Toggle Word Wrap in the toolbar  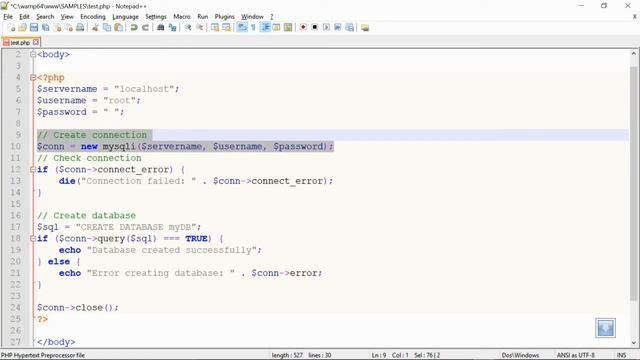(x=242, y=28)
